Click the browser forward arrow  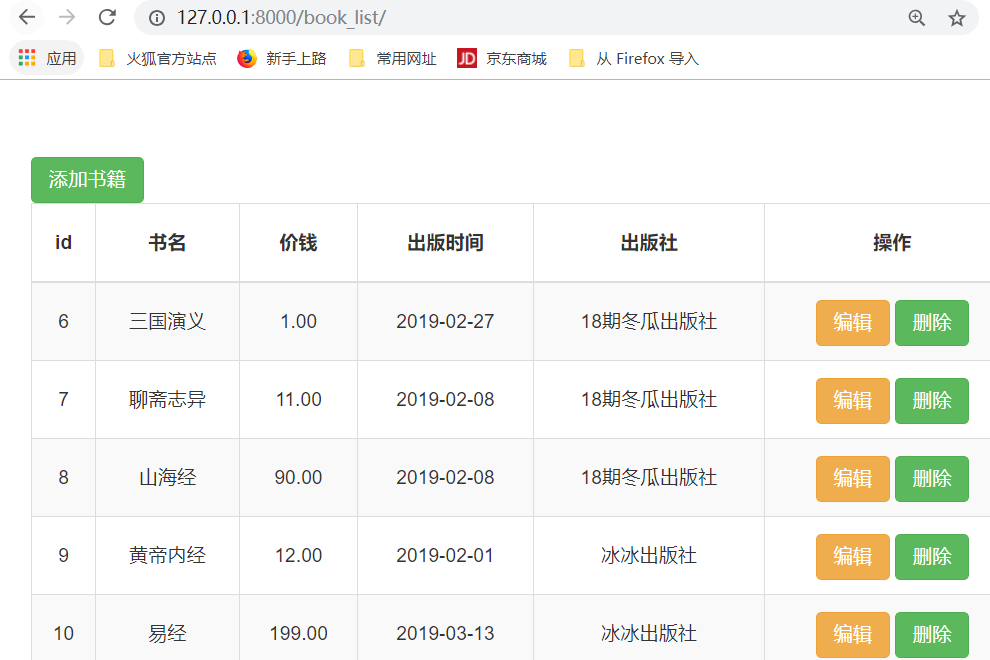tap(67, 17)
